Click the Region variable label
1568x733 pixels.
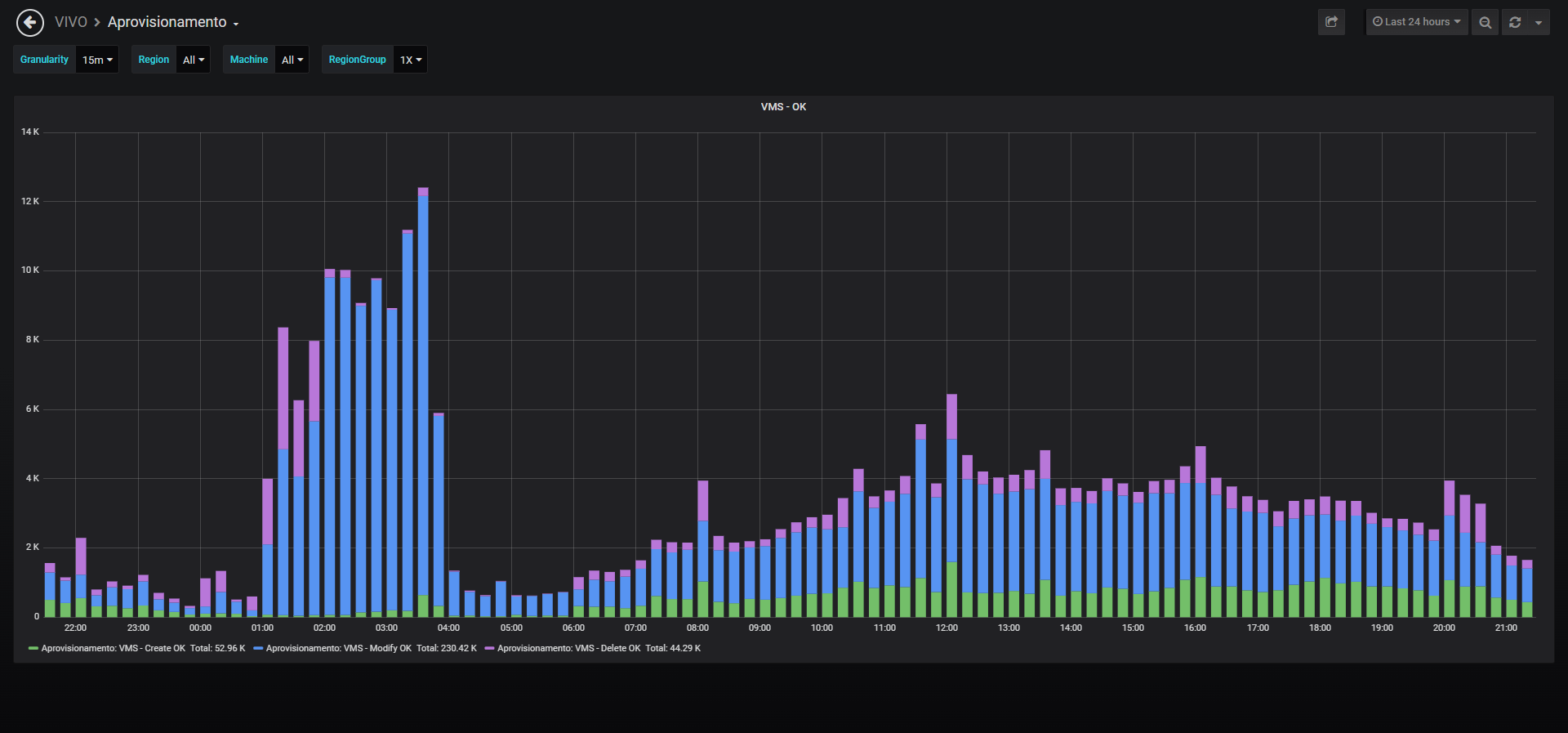click(154, 60)
